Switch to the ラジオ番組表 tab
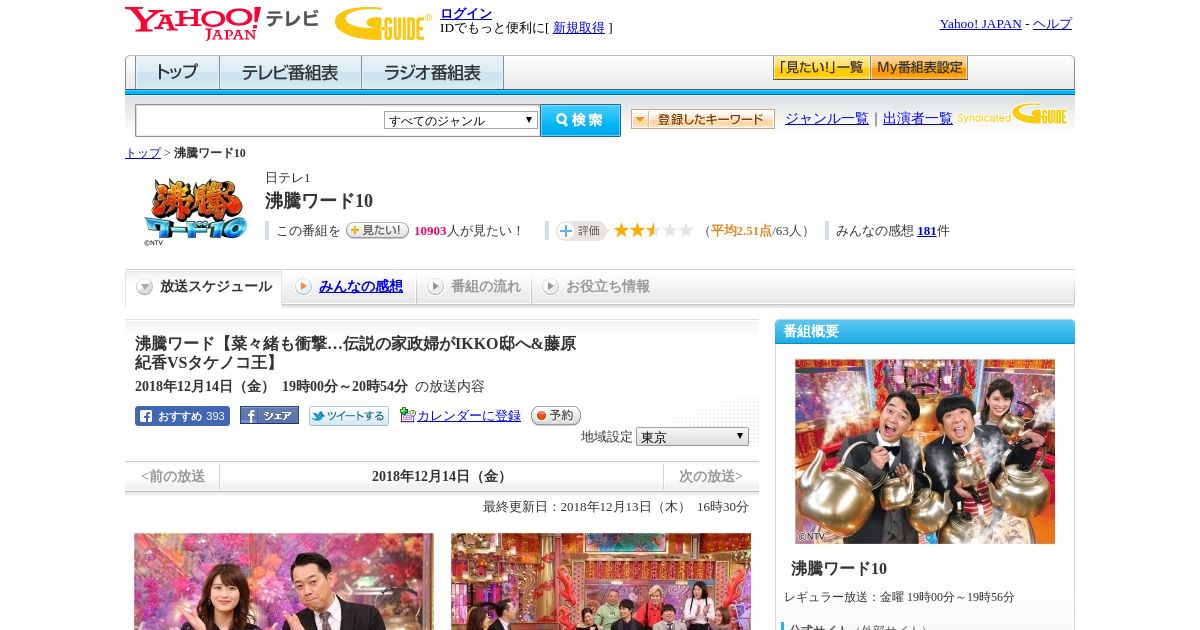The width and height of the screenshot is (1200, 630). click(x=432, y=73)
